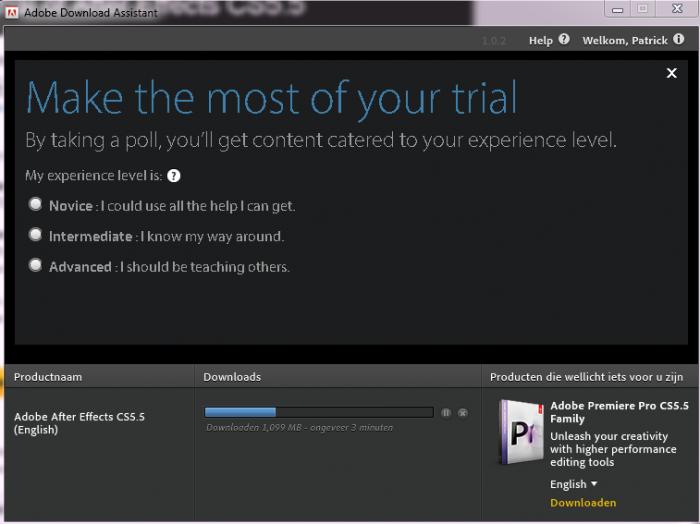Click the Help question mark icon
Viewport: 700px width, 524px height.
point(564,40)
